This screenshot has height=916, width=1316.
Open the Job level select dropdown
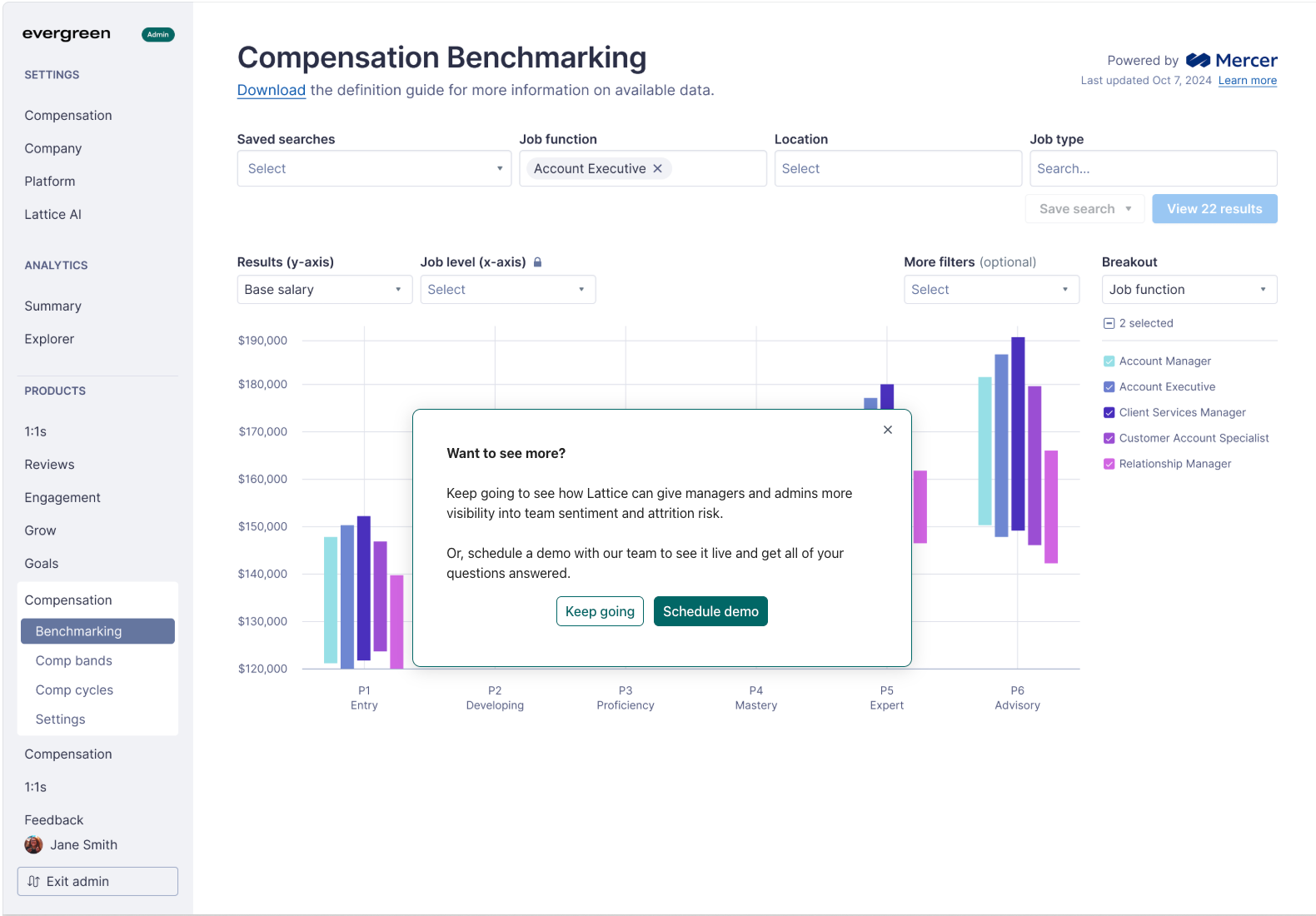508,290
